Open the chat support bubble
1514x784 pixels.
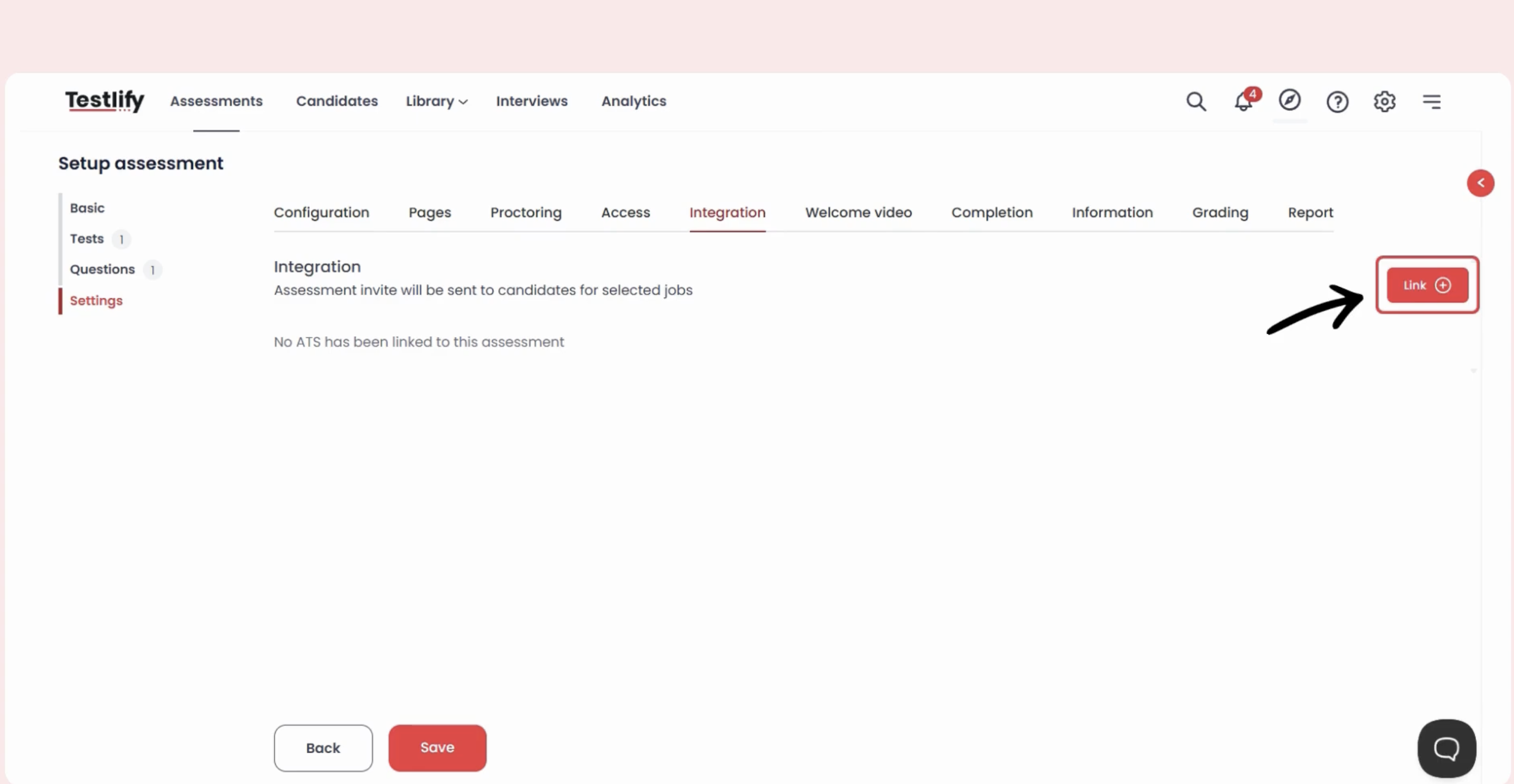coord(1447,748)
